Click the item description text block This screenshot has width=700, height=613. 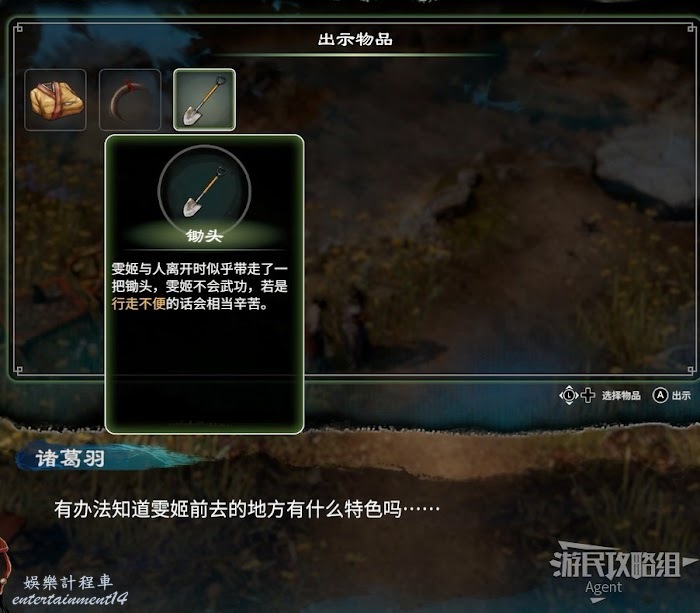(200, 286)
